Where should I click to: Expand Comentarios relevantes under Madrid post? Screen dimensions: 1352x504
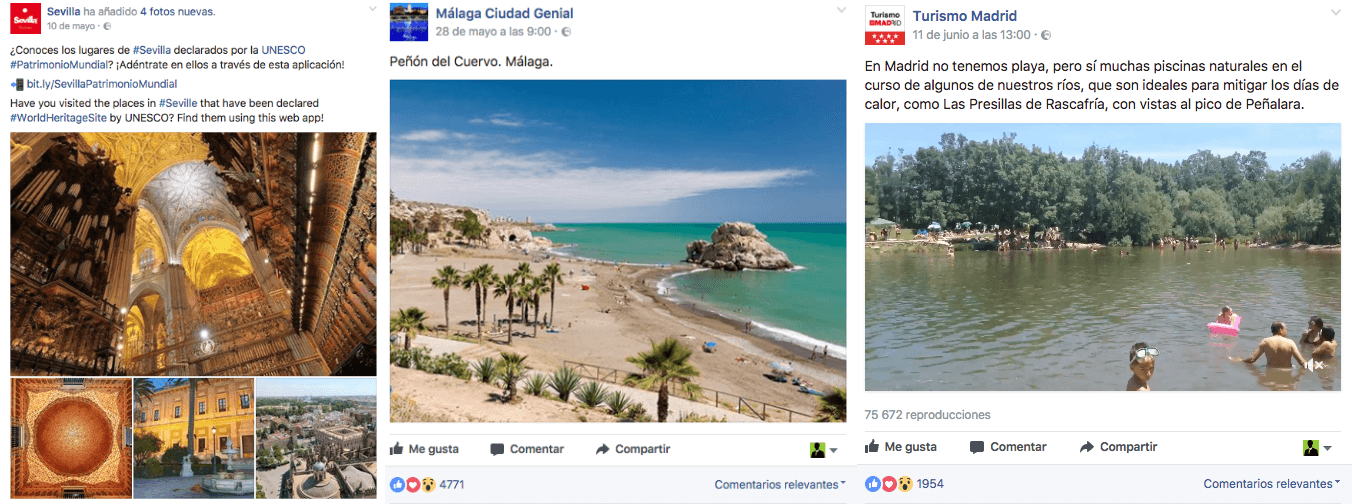[x=1272, y=484]
